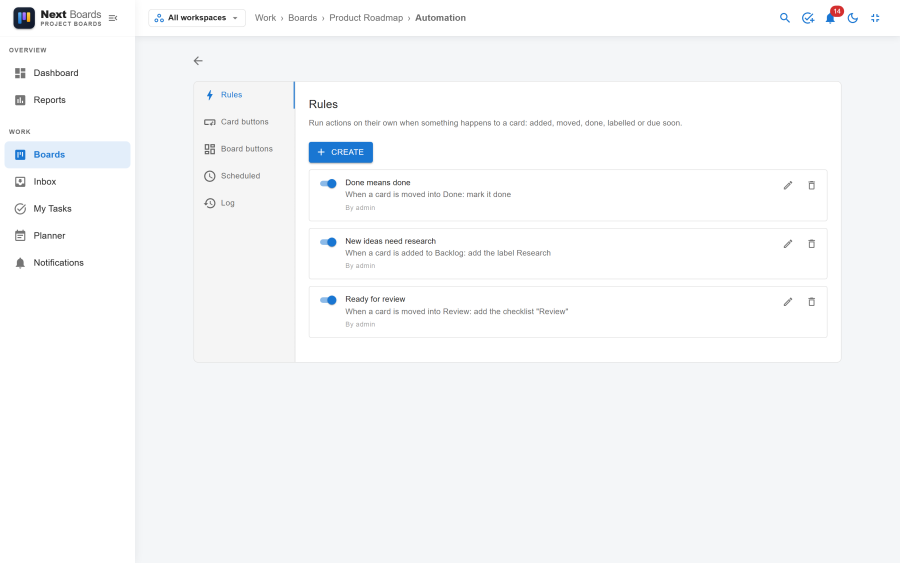This screenshot has height=563, width=900.
Task: Delete the Ready for review rule
Action: click(812, 302)
